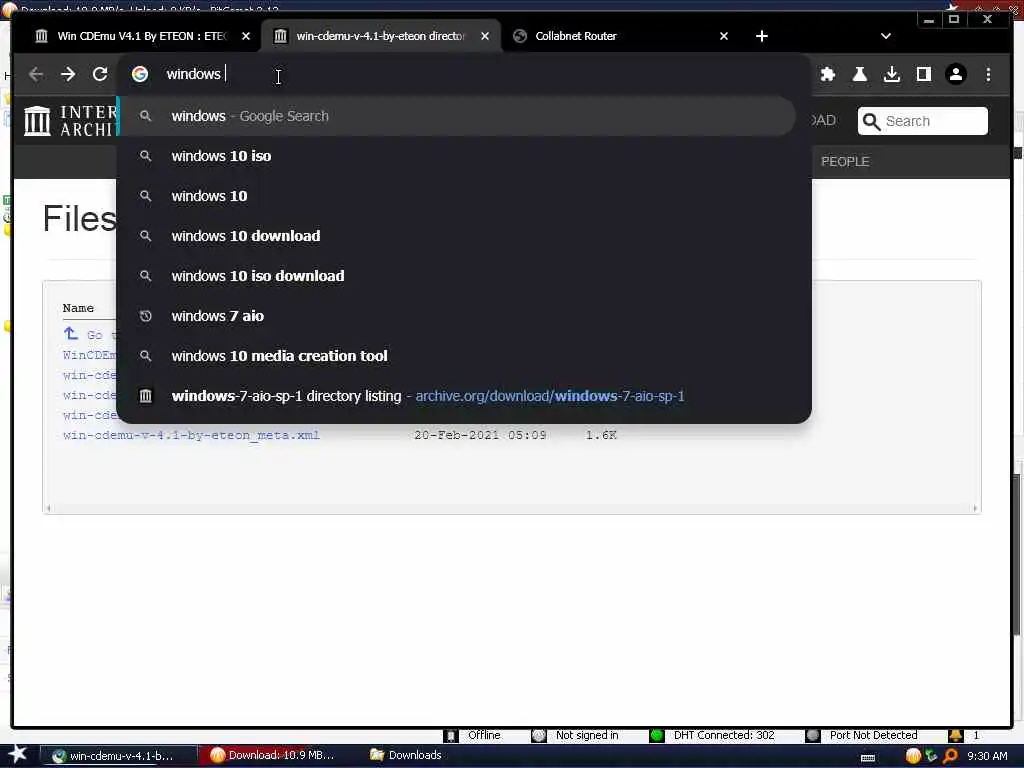
Task: Open the profile avatar icon
Action: (955, 74)
